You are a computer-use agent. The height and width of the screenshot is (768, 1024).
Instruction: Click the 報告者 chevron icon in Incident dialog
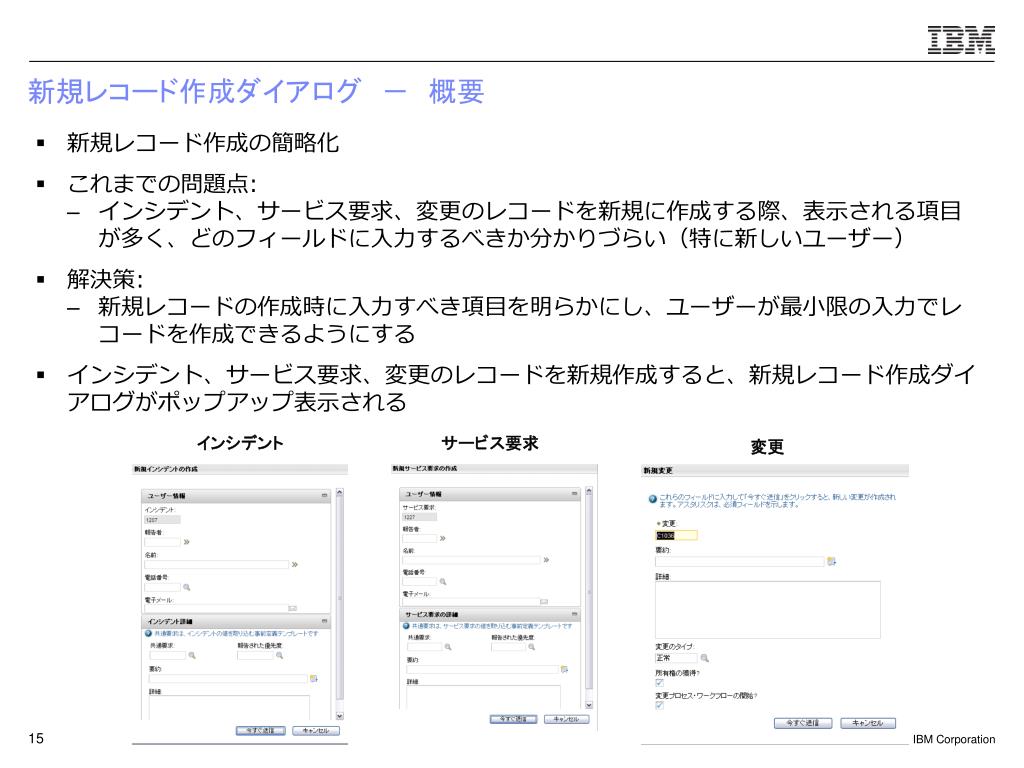tap(187, 542)
